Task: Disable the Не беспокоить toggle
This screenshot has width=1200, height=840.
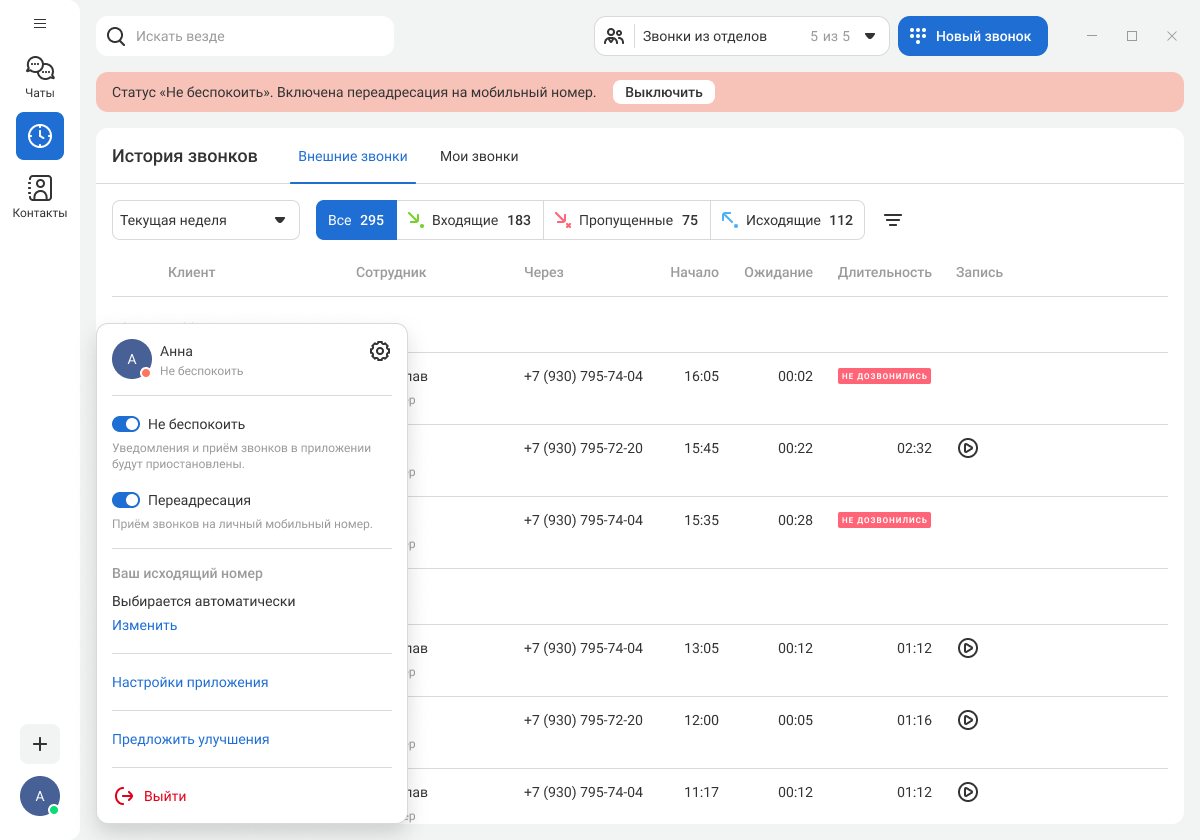Action: 126,424
